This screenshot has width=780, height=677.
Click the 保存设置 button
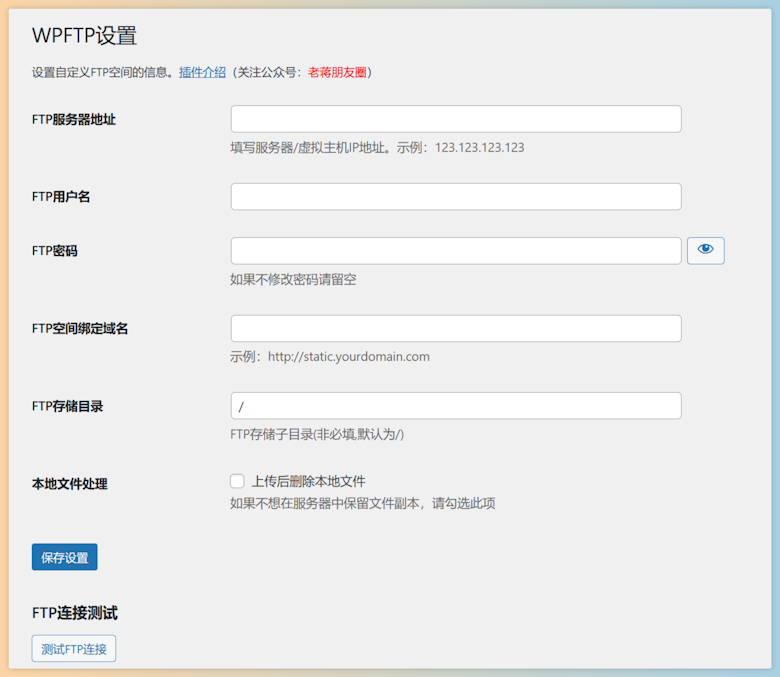(x=65, y=557)
